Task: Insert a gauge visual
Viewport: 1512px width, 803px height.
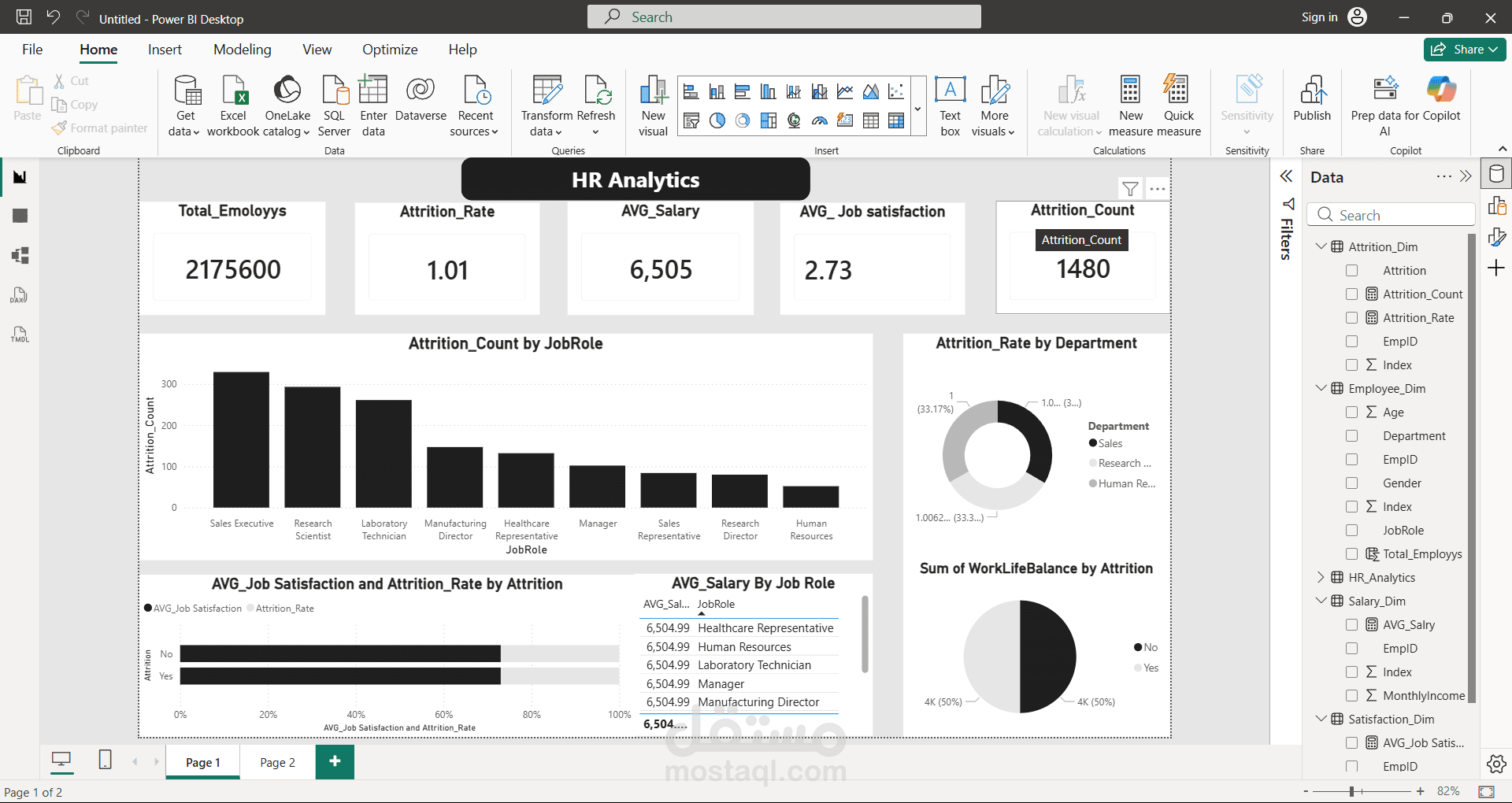Action: pyautogui.click(x=819, y=120)
